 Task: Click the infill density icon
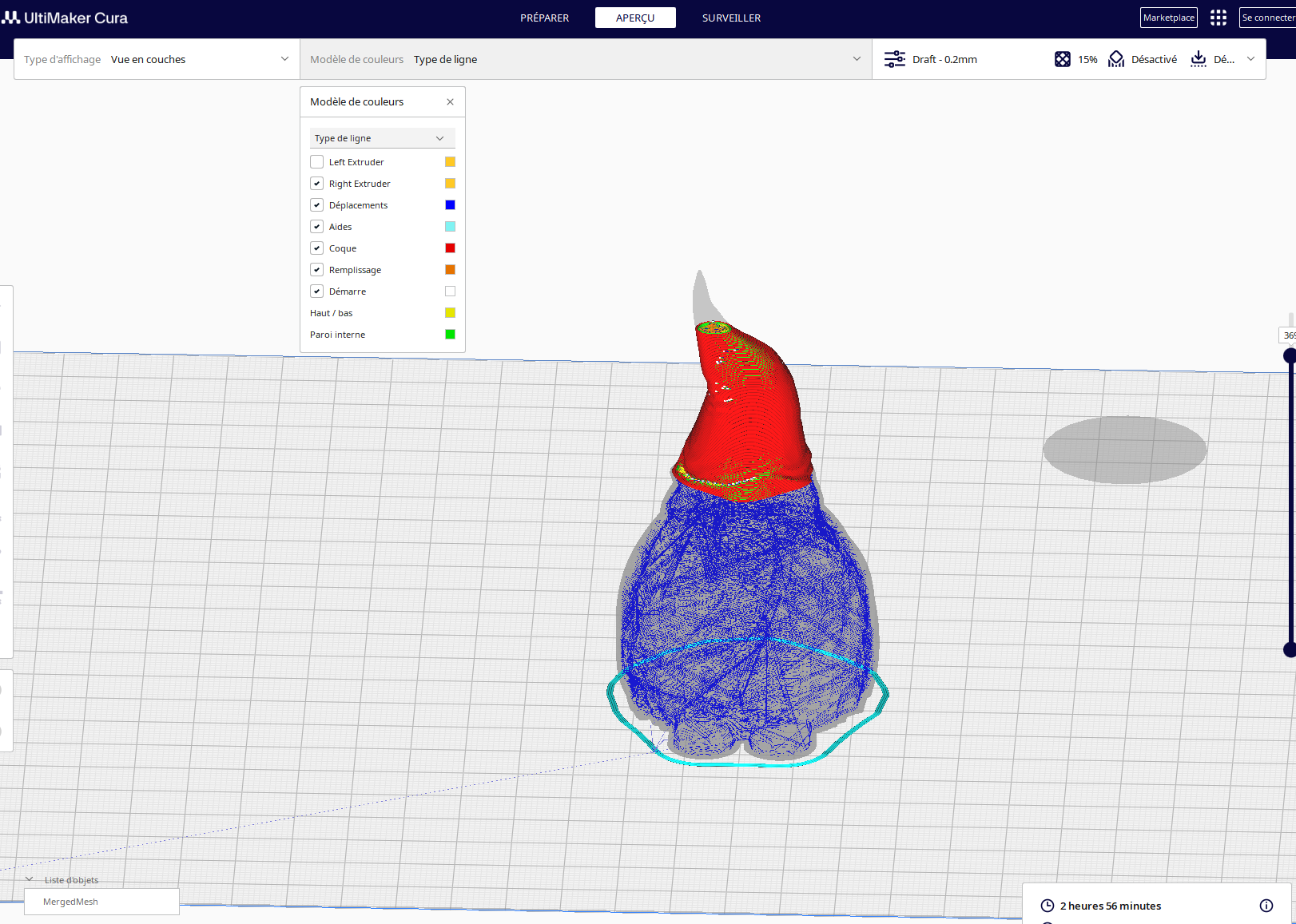click(1063, 59)
